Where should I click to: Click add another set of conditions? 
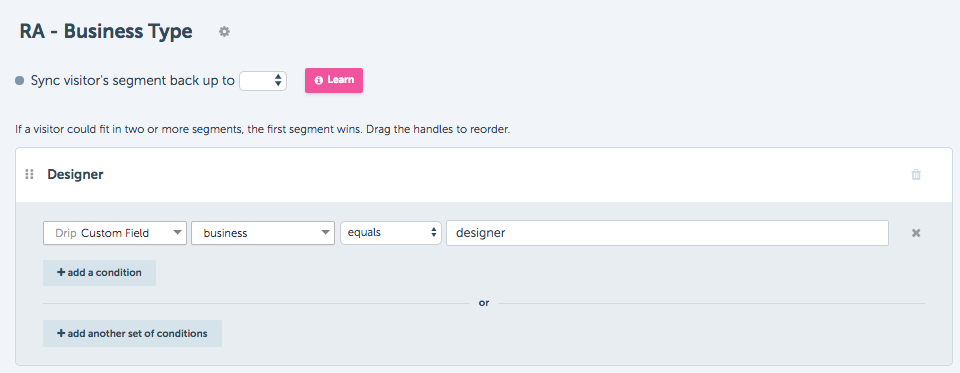(x=132, y=334)
